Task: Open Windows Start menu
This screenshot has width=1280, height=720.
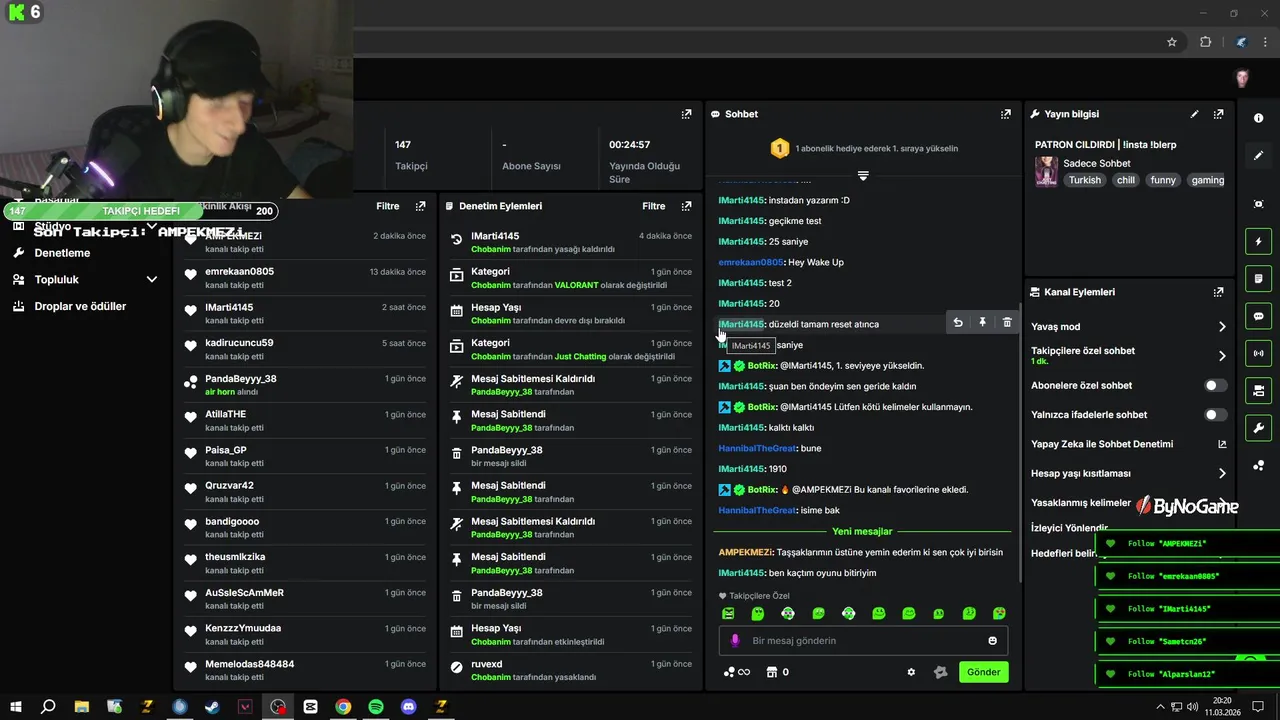Action: (16, 706)
